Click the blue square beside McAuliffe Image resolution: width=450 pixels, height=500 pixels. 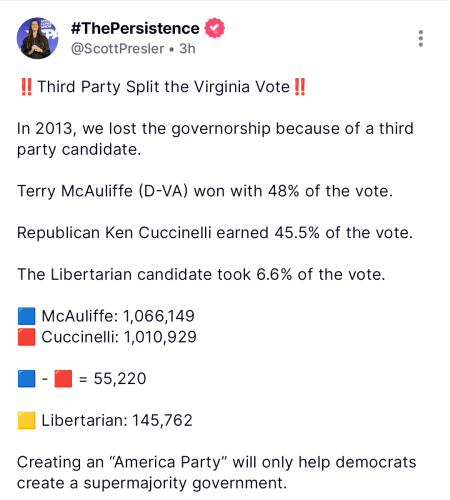[26, 316]
